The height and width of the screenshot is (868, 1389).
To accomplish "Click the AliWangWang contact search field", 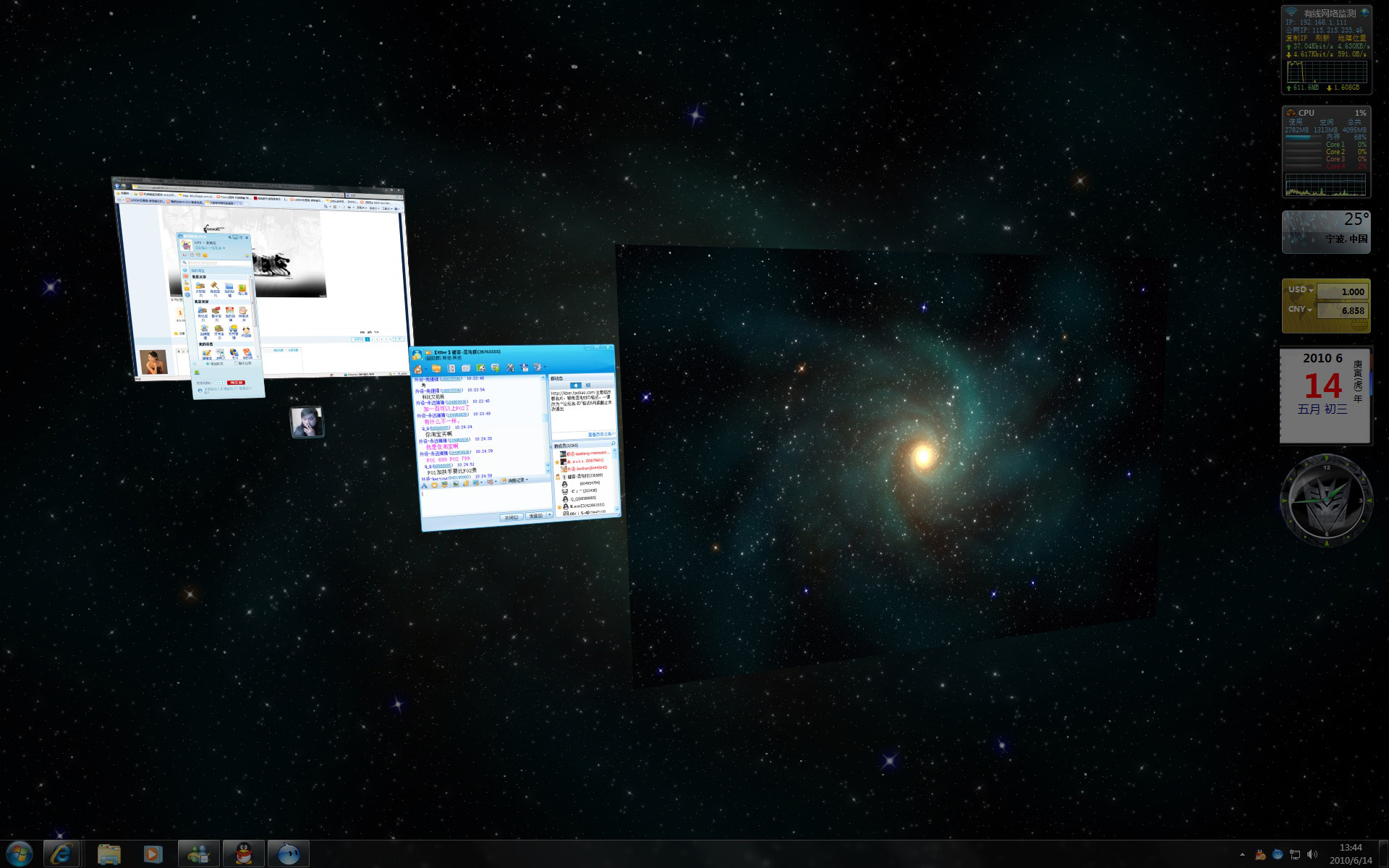I will click(216, 263).
